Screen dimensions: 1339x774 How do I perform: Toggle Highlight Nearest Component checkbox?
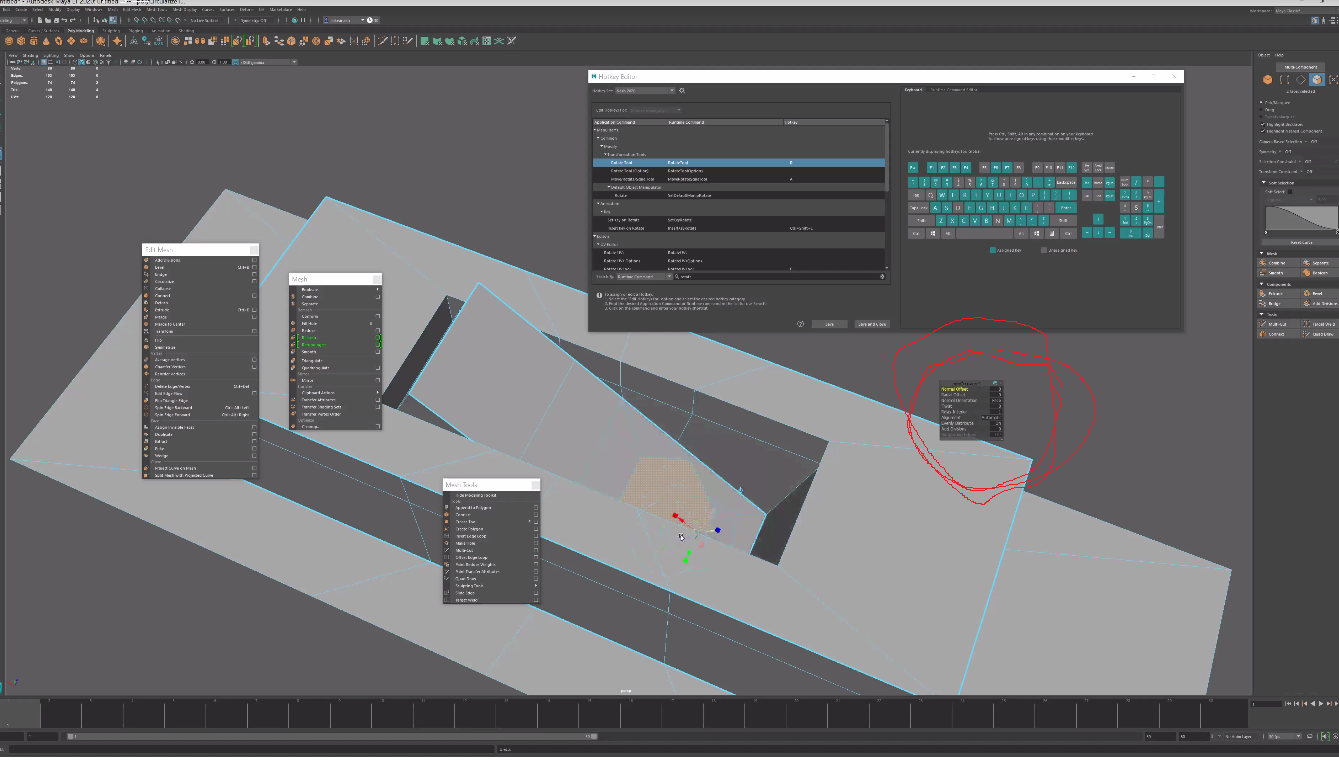point(1263,131)
